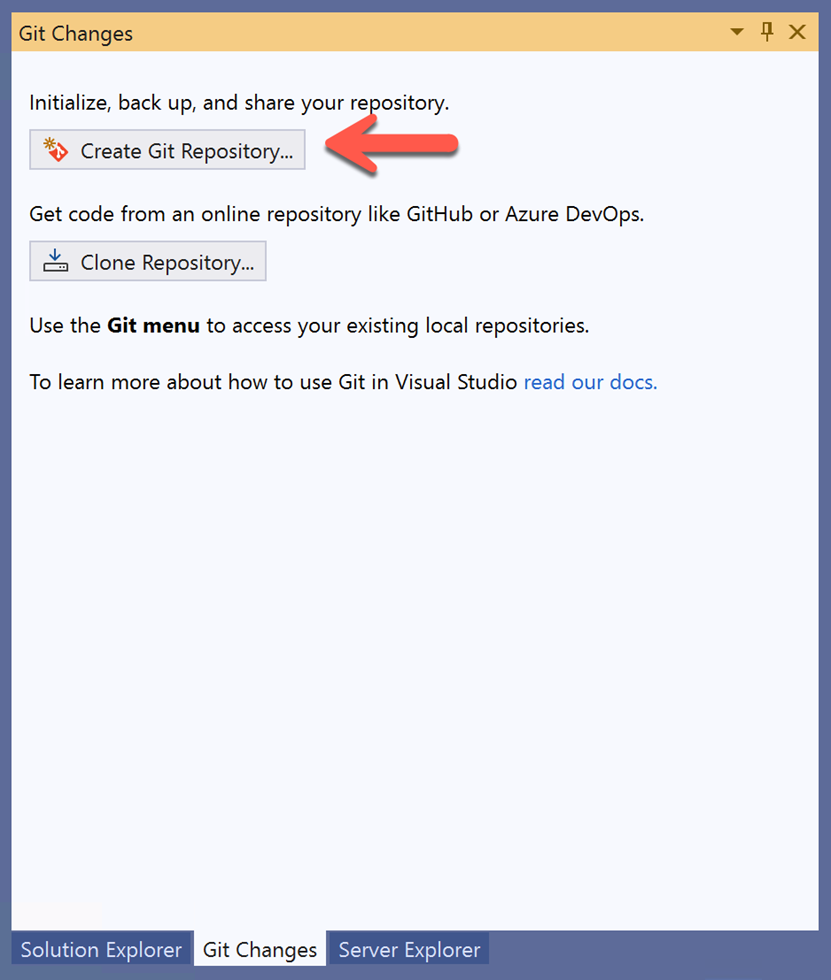The height and width of the screenshot is (980, 831).
Task: Click the Create Git Repository button
Action: coord(167,150)
